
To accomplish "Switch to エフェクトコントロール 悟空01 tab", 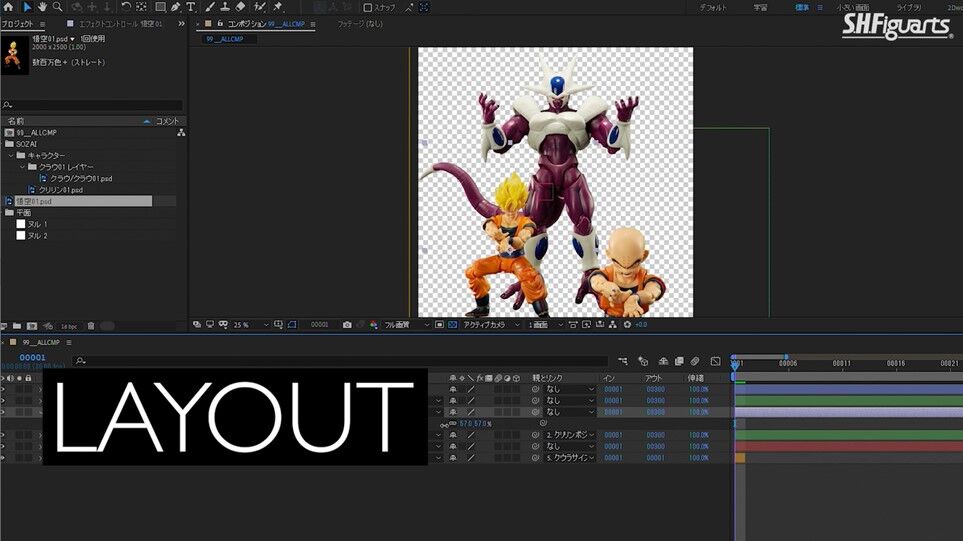I will pyautogui.click(x=120, y=24).
